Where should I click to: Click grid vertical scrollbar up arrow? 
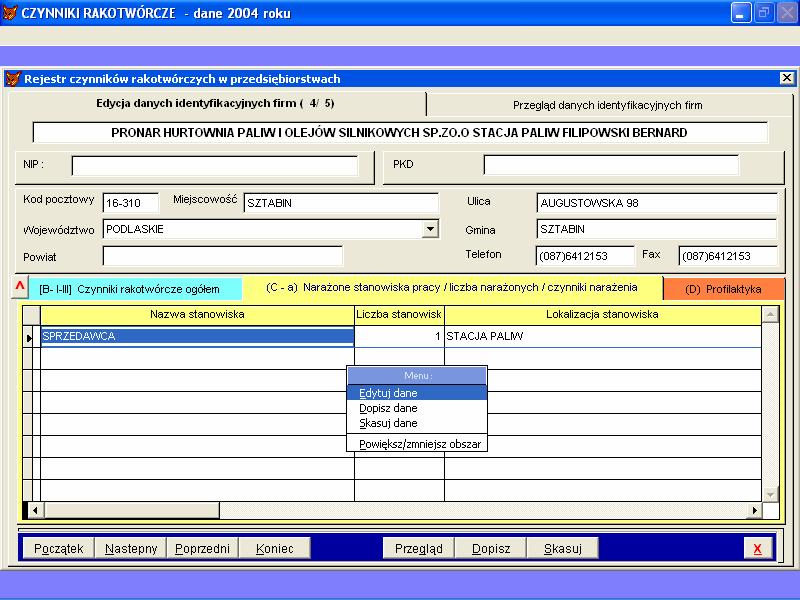(x=770, y=314)
